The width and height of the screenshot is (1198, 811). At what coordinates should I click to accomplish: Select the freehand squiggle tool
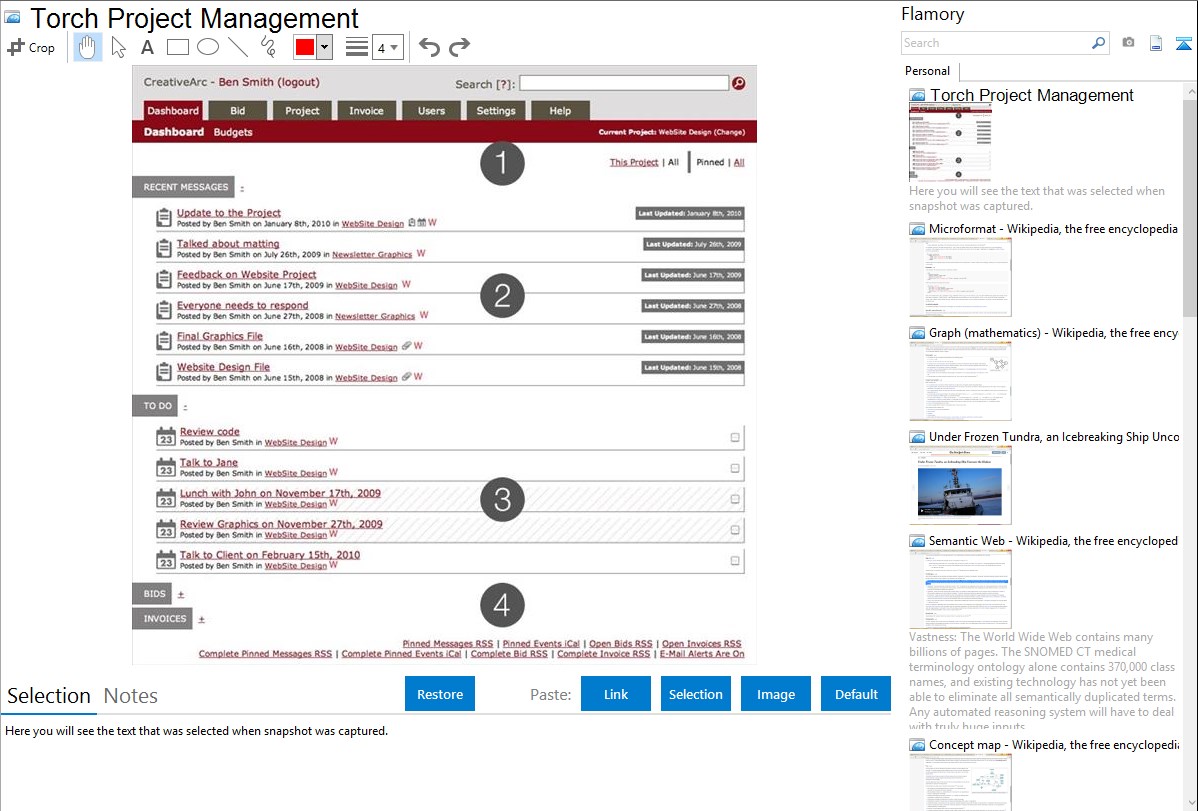pos(268,47)
